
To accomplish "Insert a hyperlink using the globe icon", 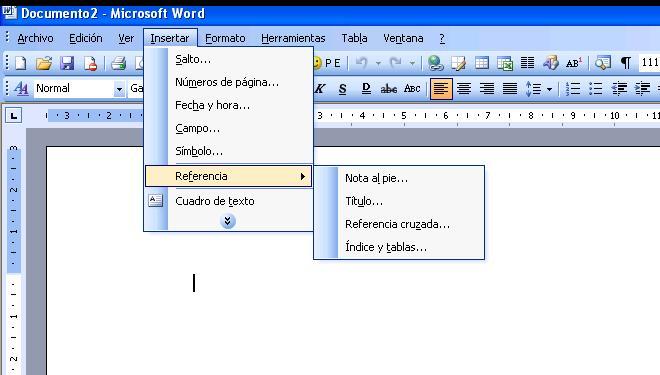I will (x=435, y=63).
